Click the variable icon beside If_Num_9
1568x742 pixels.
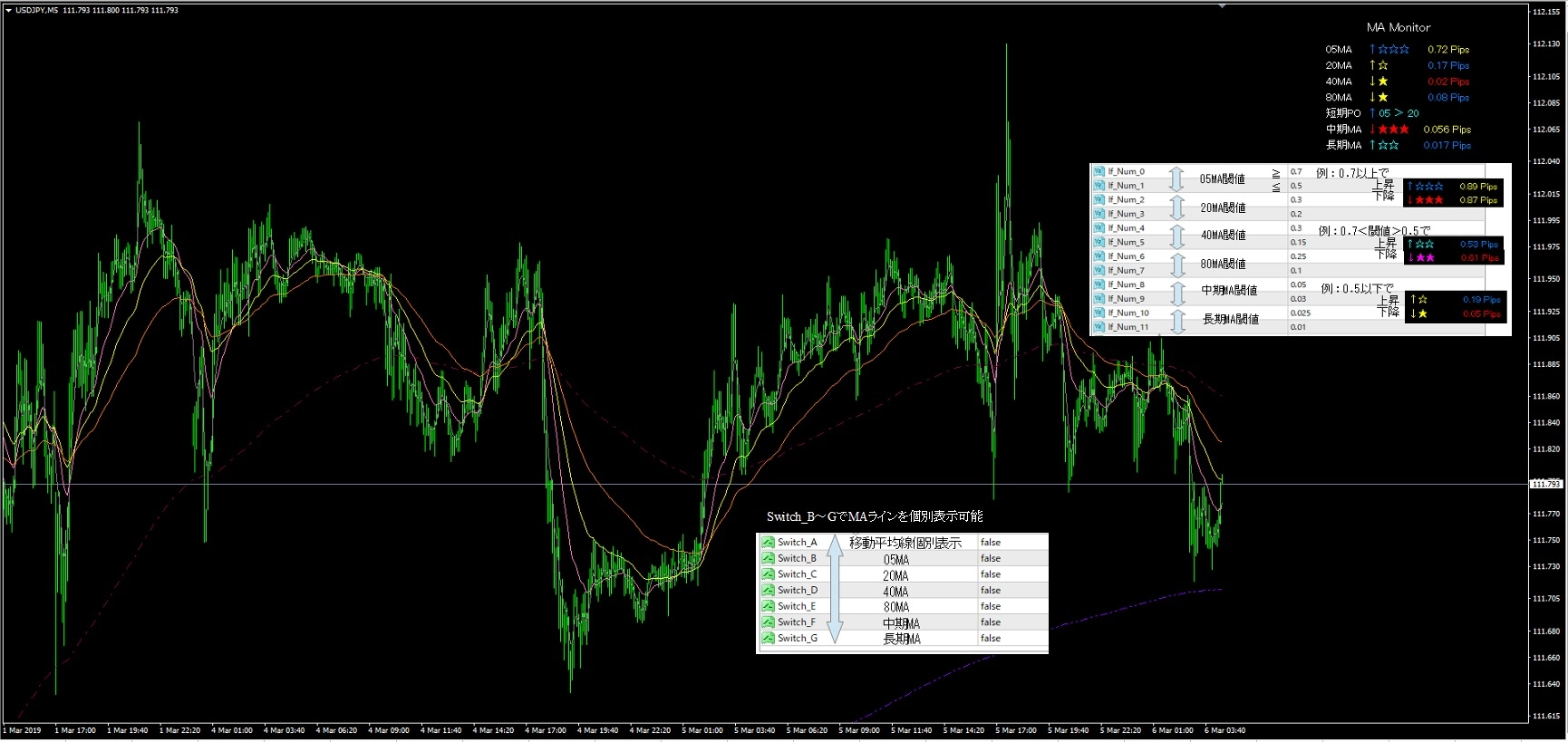click(x=1099, y=299)
